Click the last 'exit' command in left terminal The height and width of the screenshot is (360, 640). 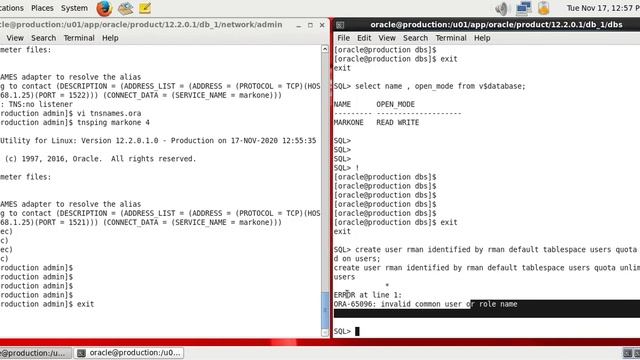(85, 304)
